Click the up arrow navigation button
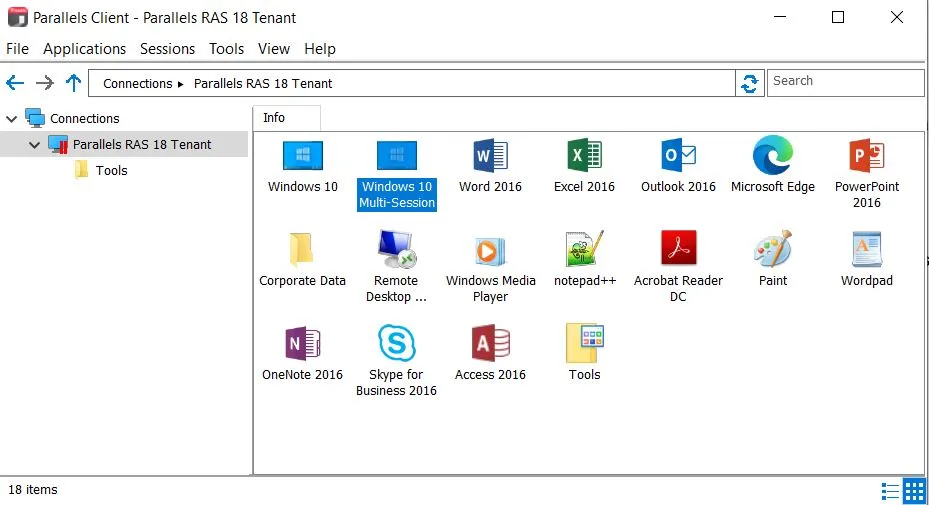This screenshot has height=505, width=929. (73, 84)
